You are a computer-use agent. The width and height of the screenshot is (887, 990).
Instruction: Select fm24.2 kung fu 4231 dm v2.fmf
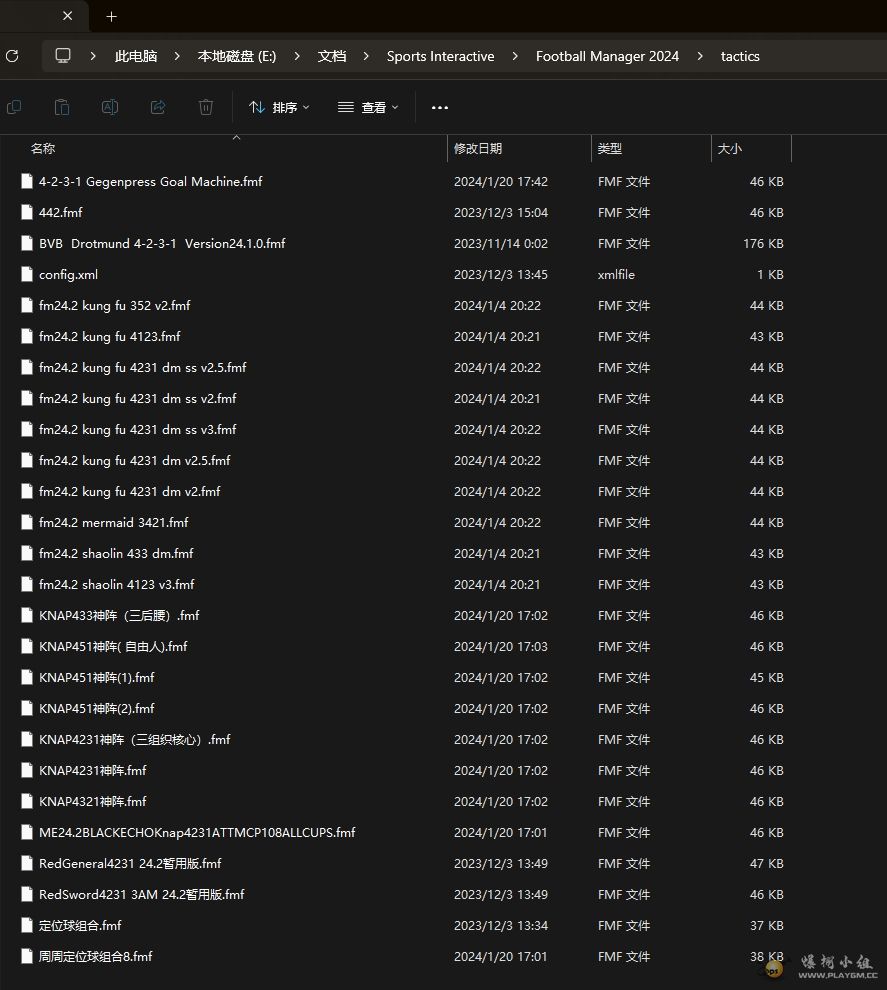pyautogui.click(x=129, y=491)
